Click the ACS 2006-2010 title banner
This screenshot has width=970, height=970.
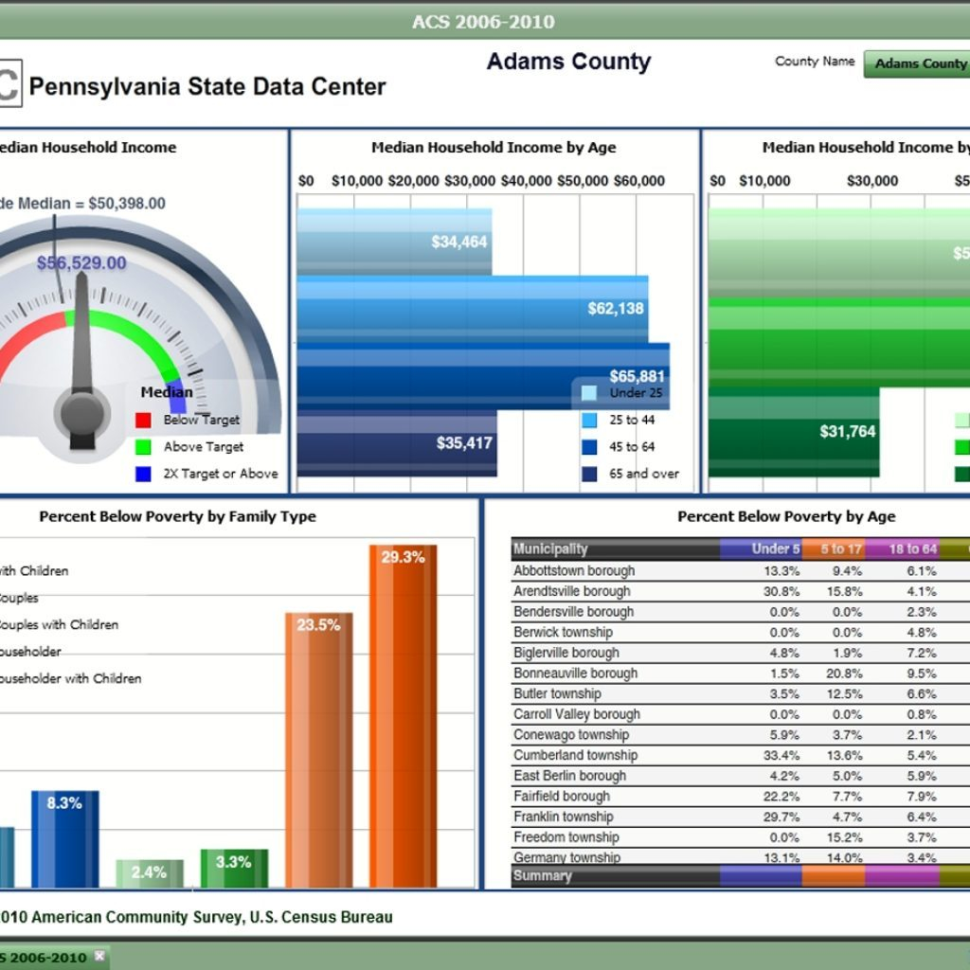coord(483,20)
